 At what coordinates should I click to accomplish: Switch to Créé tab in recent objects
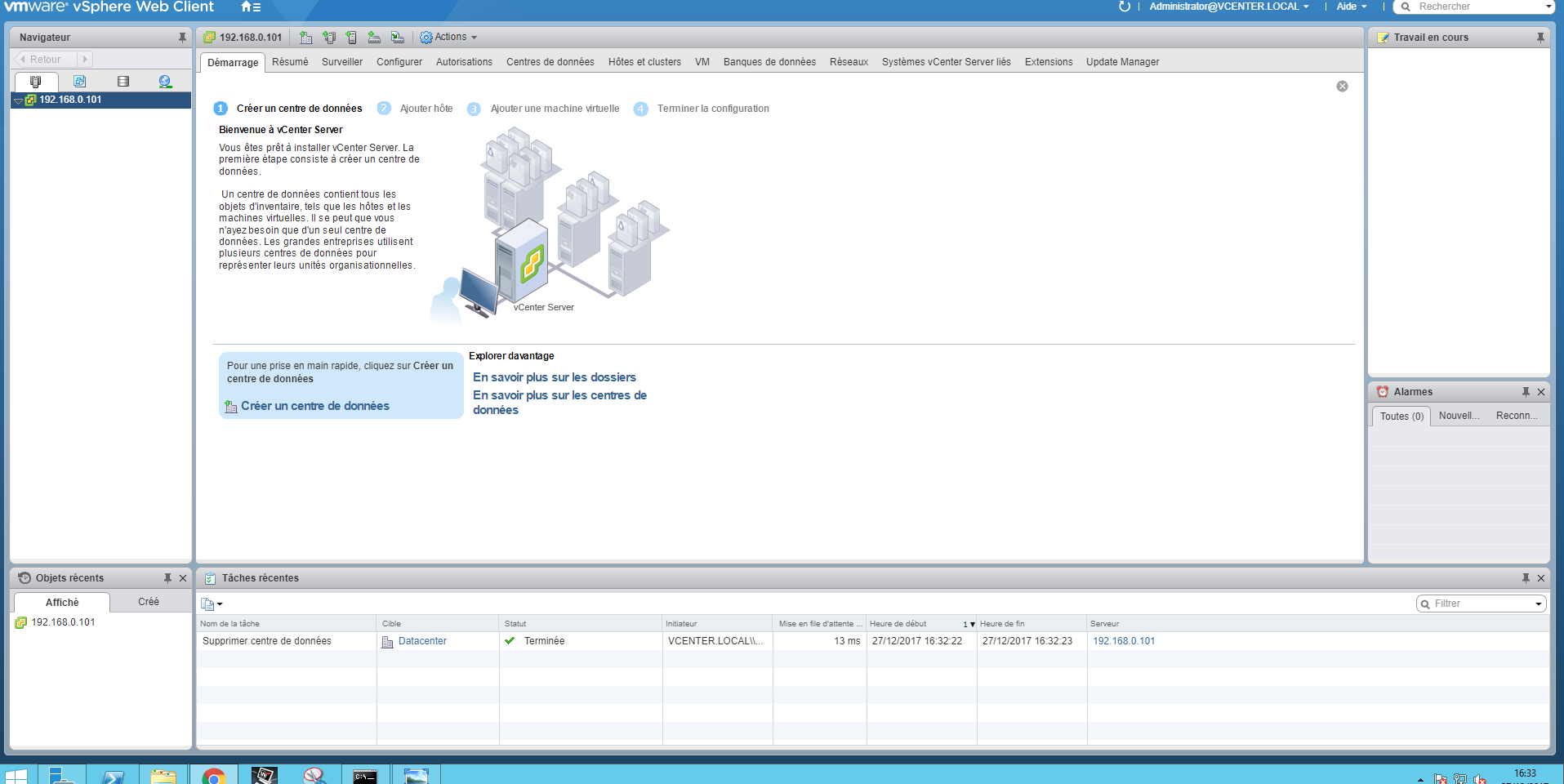(x=149, y=602)
